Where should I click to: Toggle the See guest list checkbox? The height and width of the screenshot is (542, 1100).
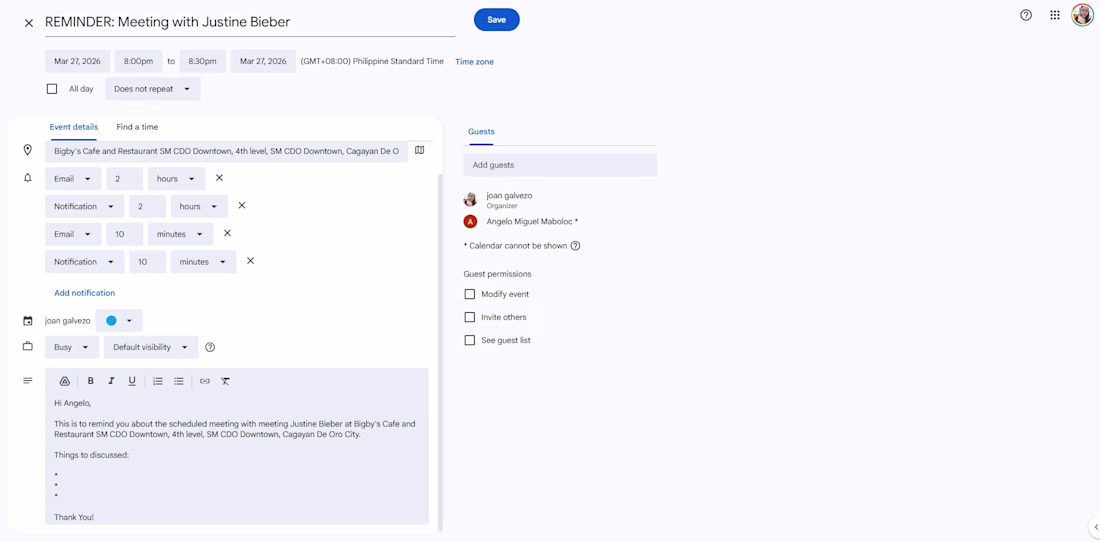point(470,340)
